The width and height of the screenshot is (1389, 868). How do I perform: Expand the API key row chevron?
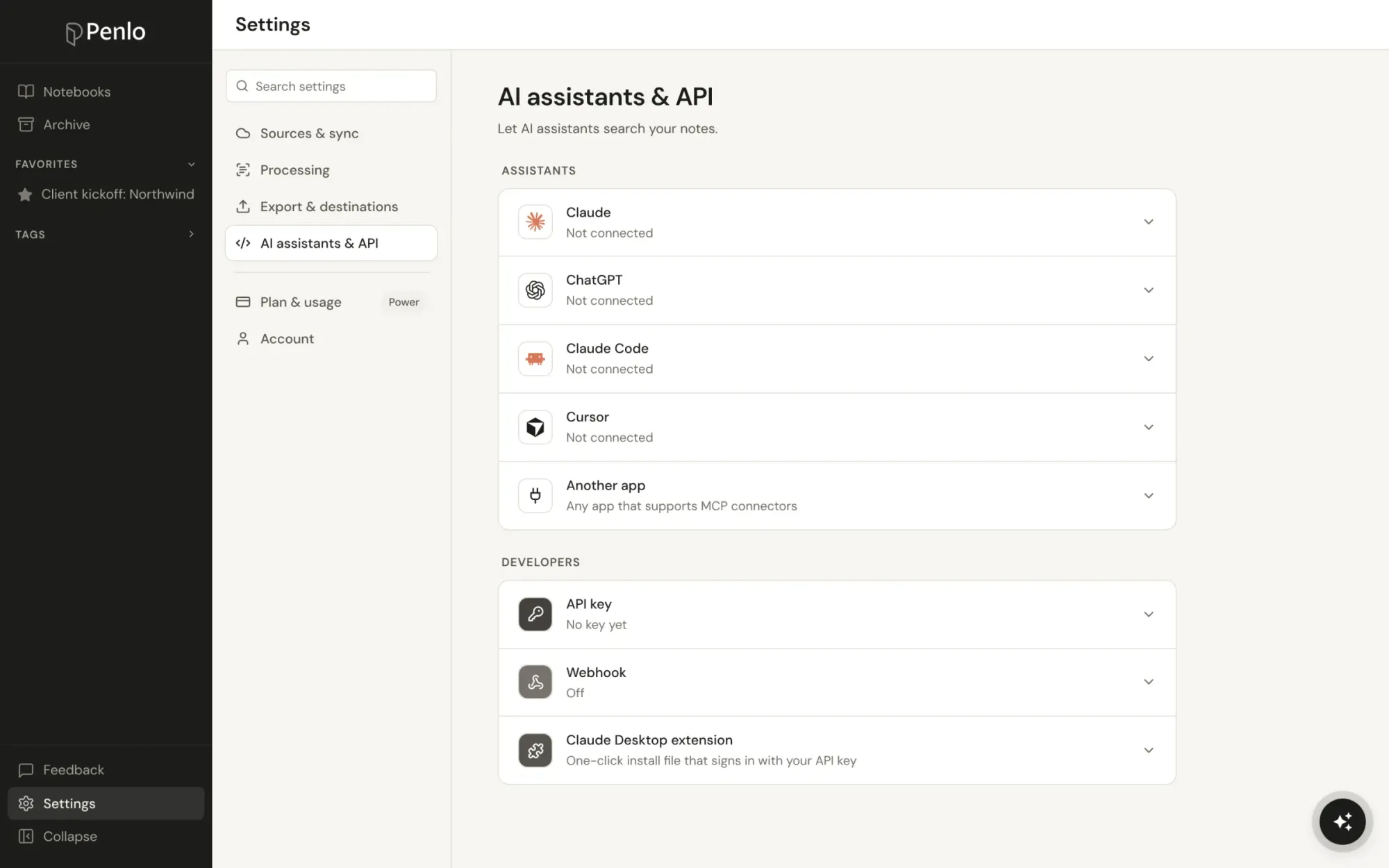tap(1149, 614)
